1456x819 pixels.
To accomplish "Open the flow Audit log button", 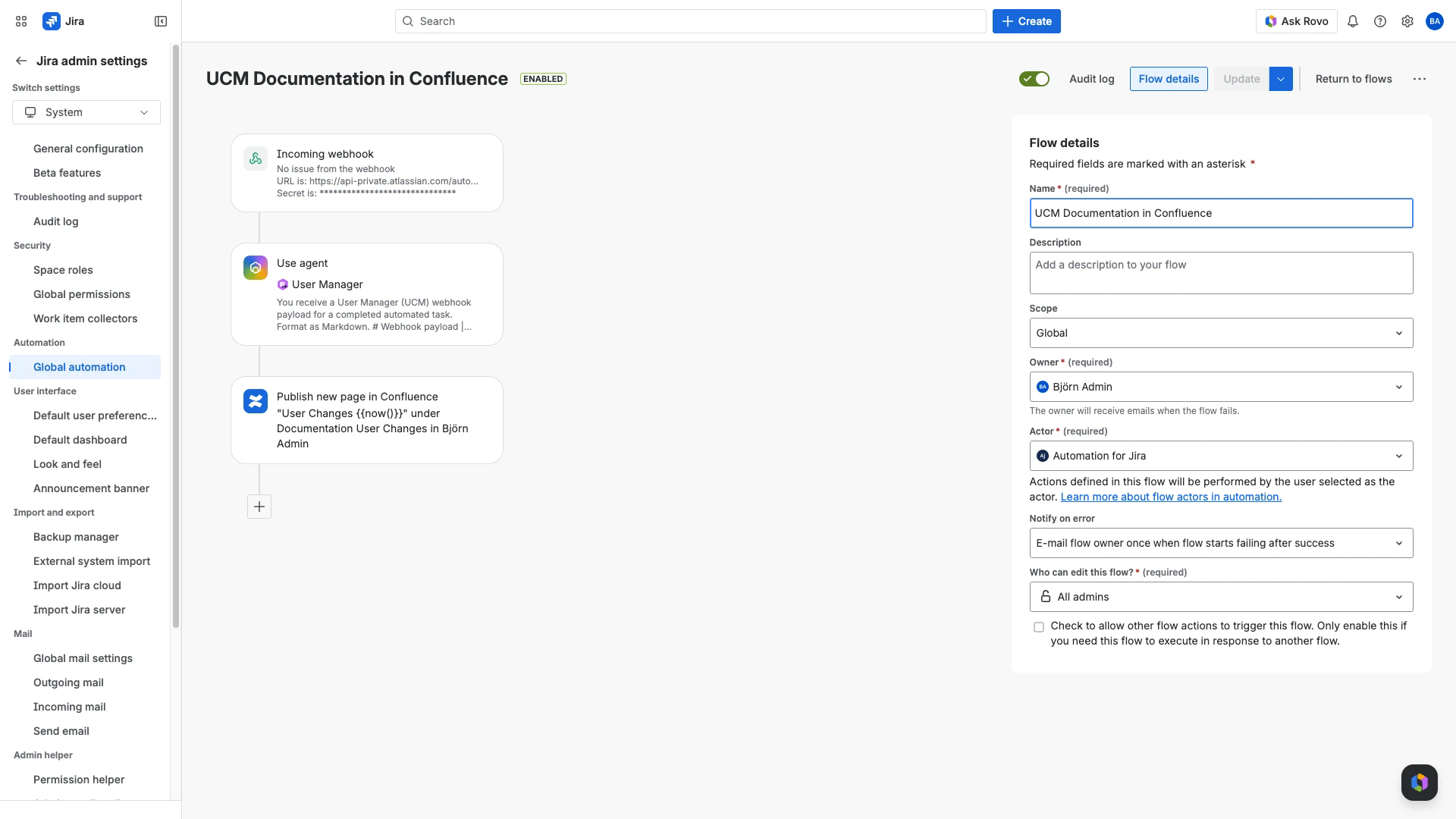I will [1091, 79].
